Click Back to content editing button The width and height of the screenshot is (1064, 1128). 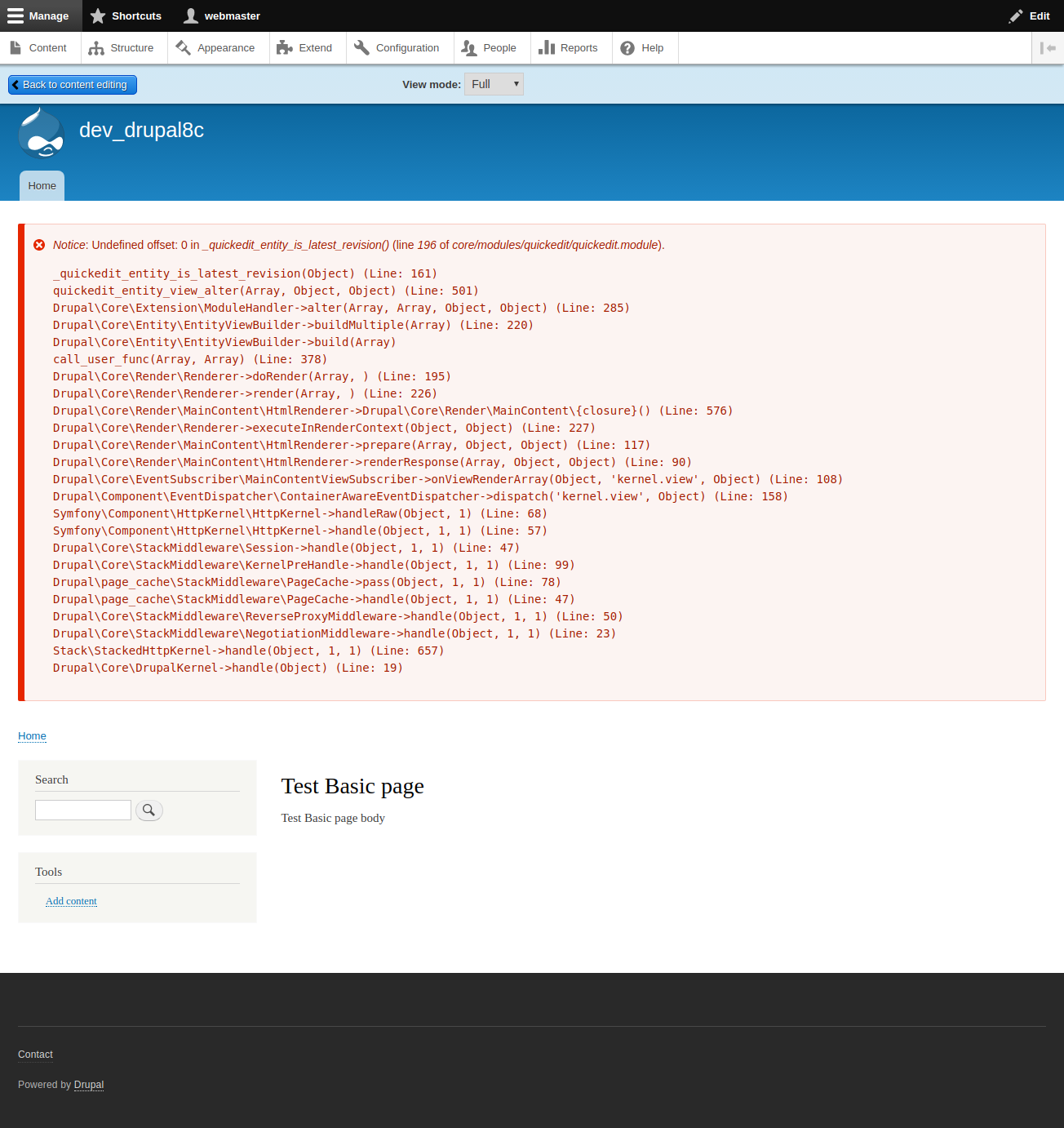click(73, 85)
